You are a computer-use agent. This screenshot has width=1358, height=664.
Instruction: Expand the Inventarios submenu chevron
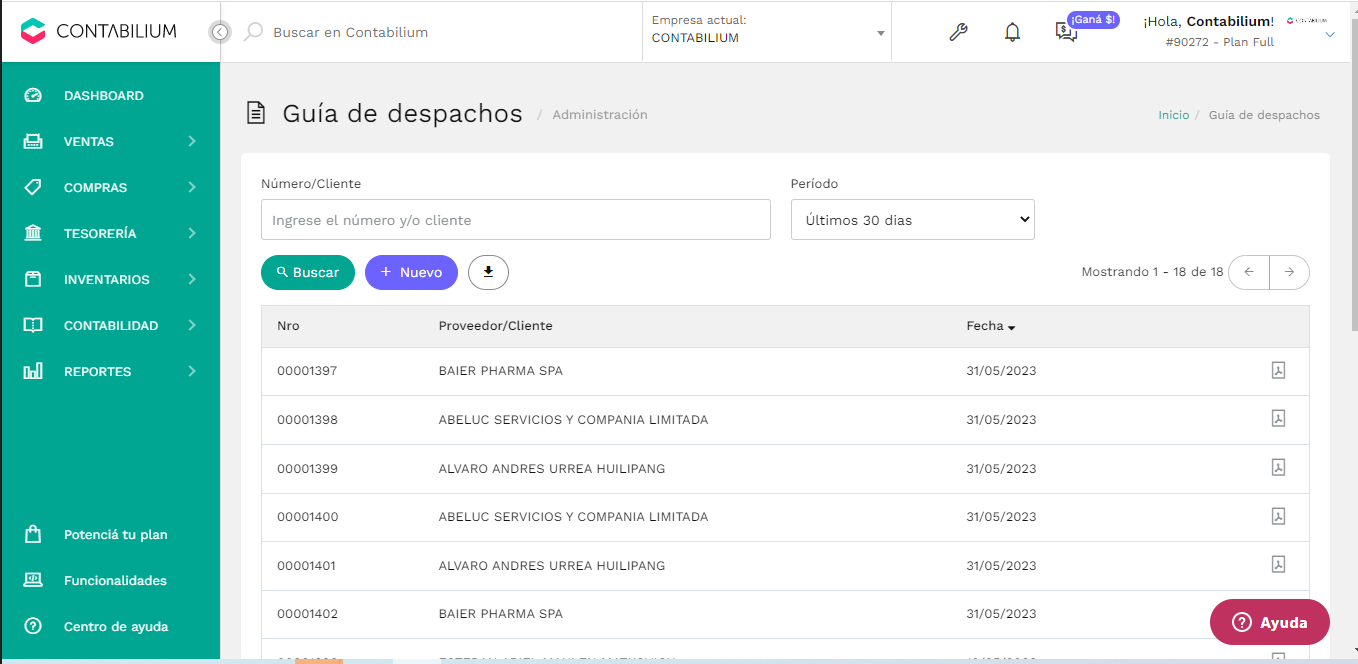pos(192,279)
